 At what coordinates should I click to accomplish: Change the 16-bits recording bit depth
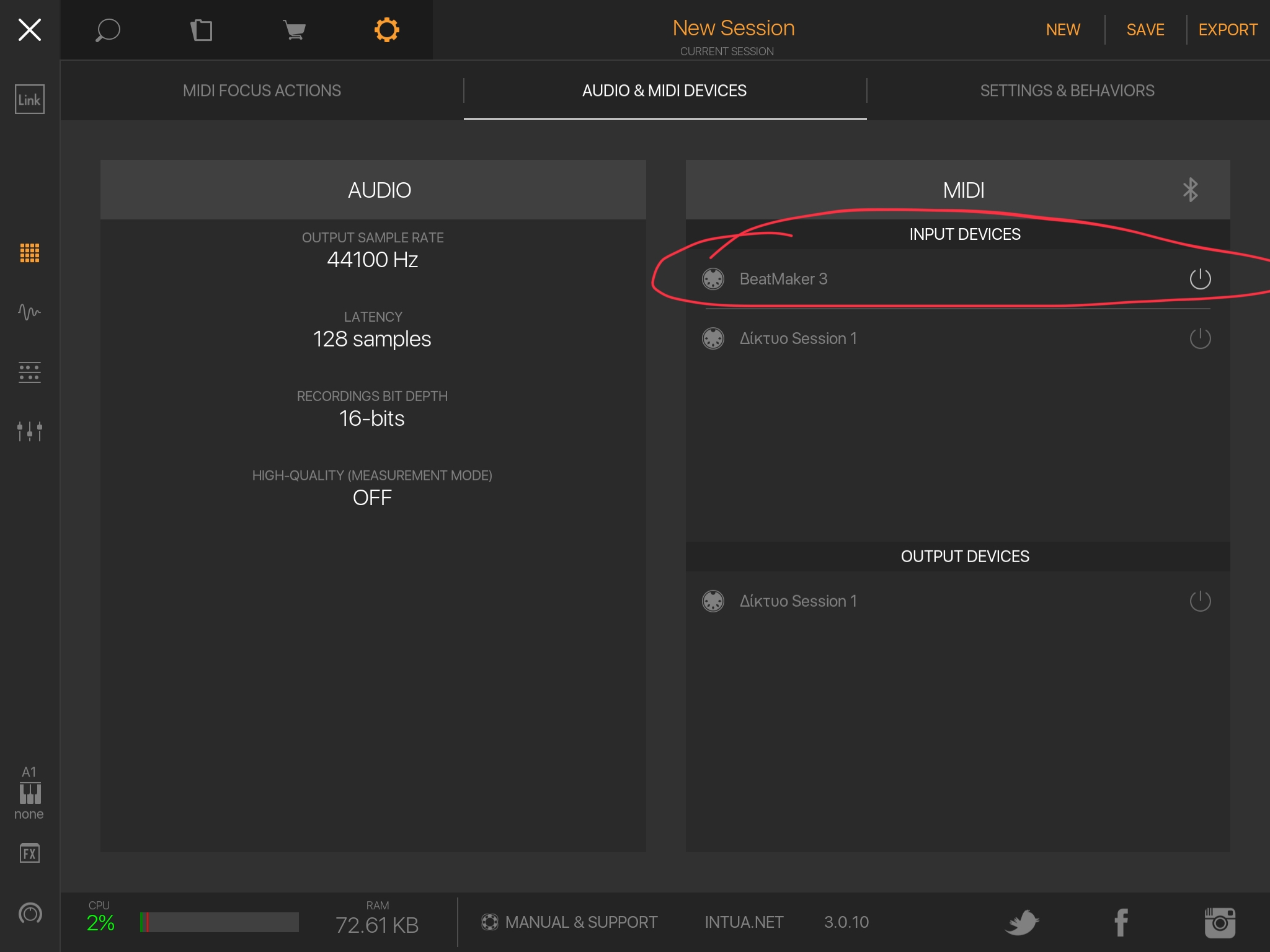[x=372, y=418]
